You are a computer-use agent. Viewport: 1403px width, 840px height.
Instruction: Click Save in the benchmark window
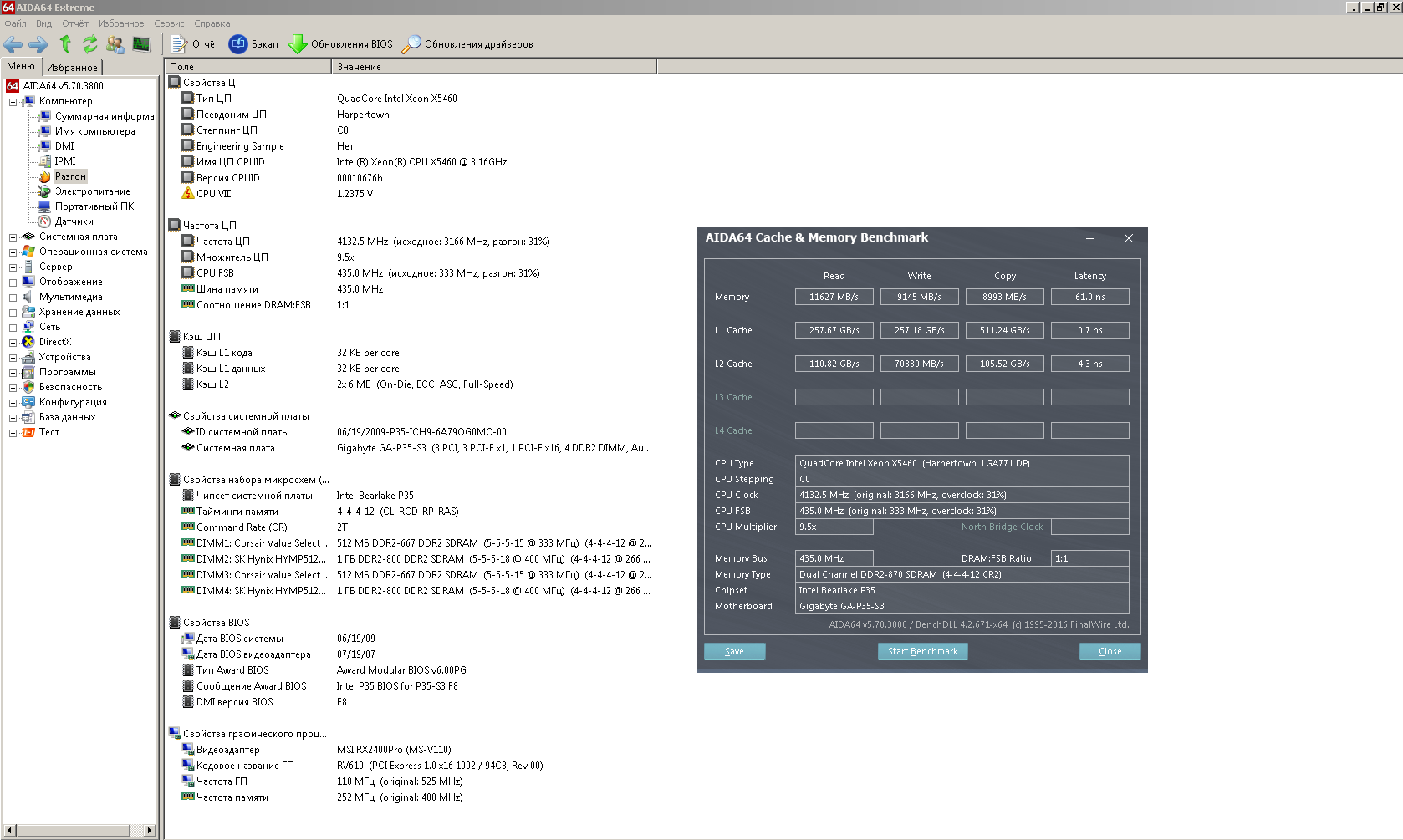[x=734, y=651]
